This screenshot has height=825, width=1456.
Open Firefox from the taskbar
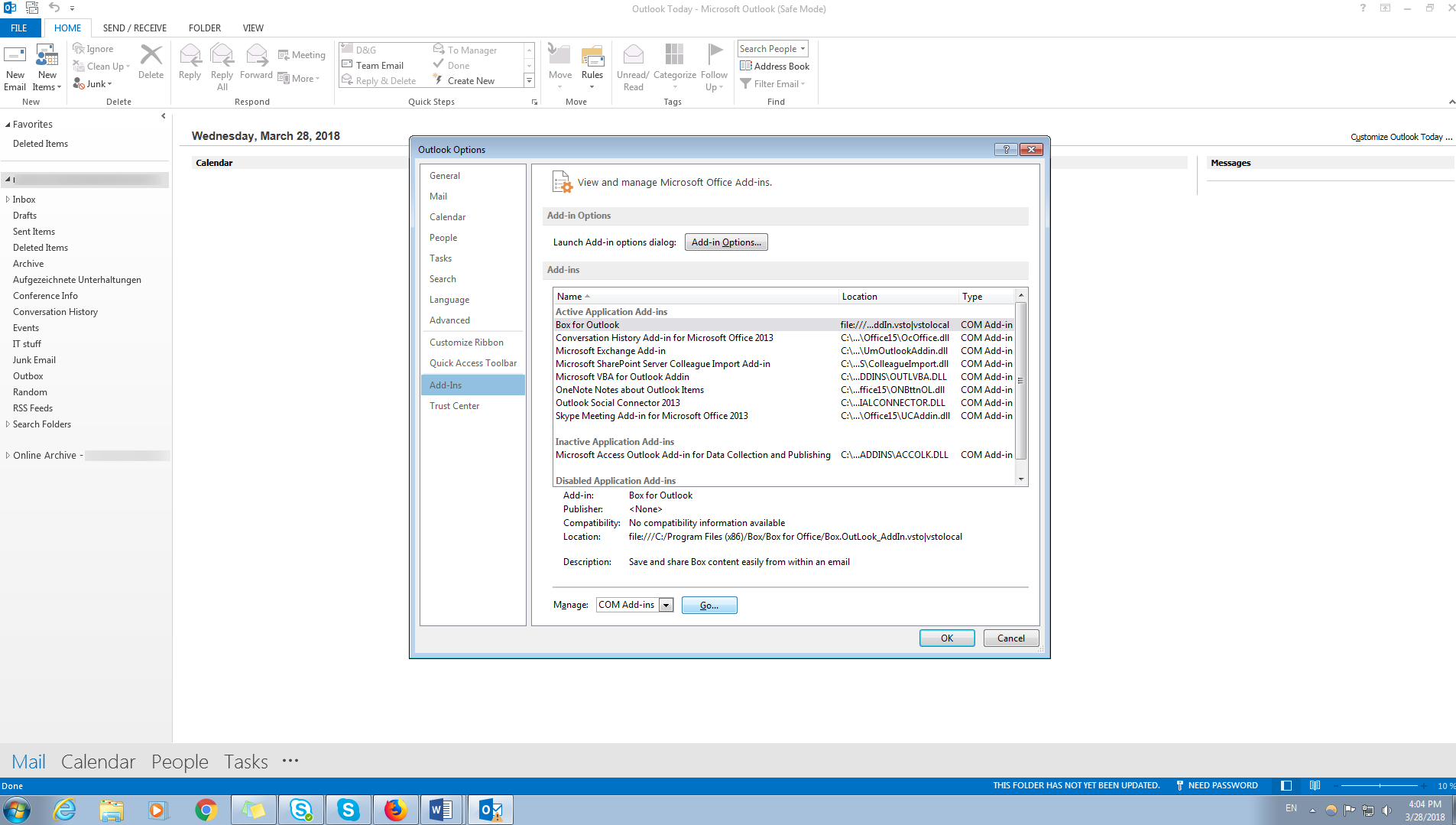(x=395, y=810)
